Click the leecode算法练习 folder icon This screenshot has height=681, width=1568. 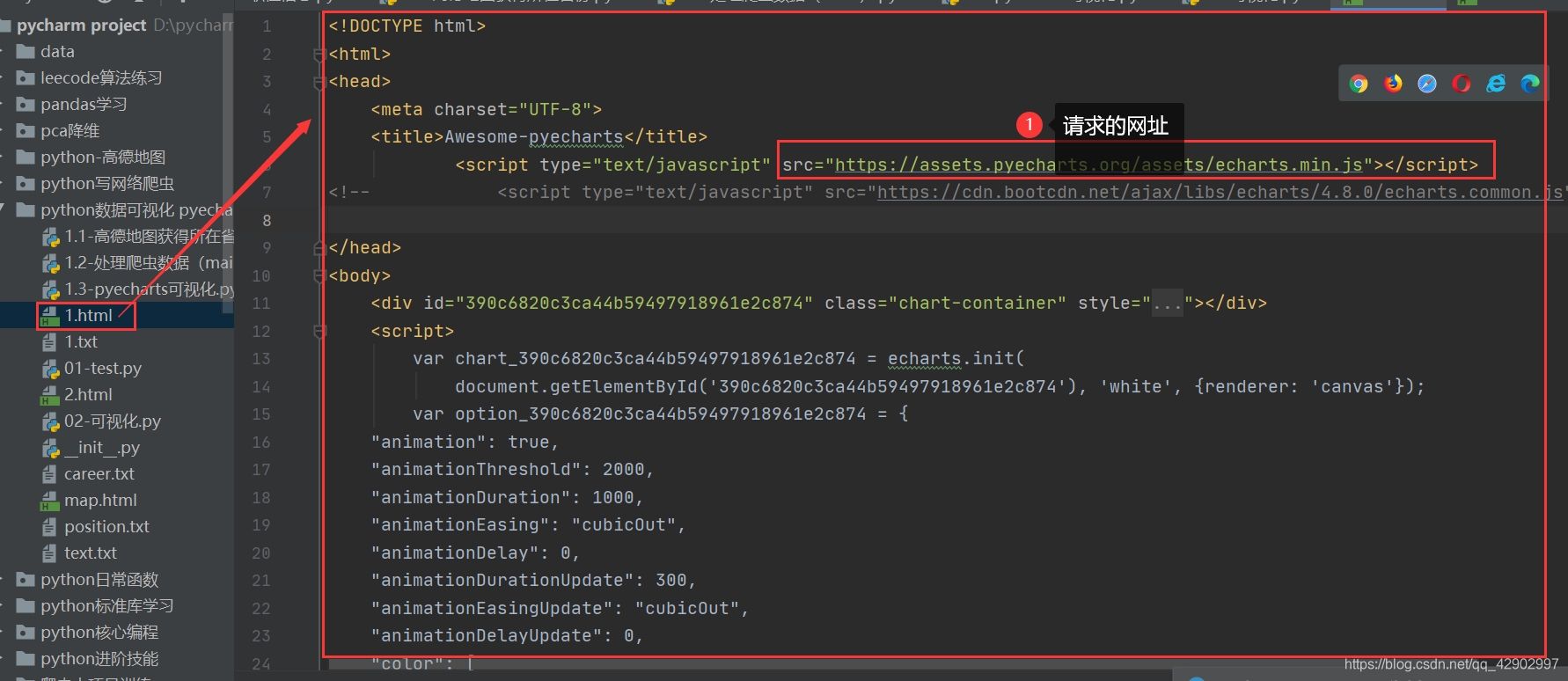pyautogui.click(x=26, y=77)
